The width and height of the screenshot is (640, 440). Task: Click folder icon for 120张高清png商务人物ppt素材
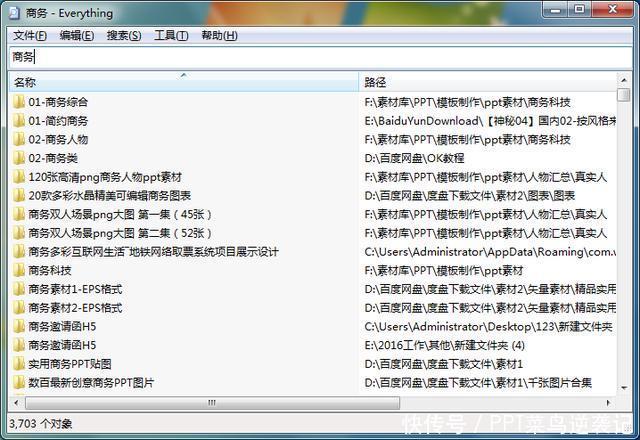[19, 177]
